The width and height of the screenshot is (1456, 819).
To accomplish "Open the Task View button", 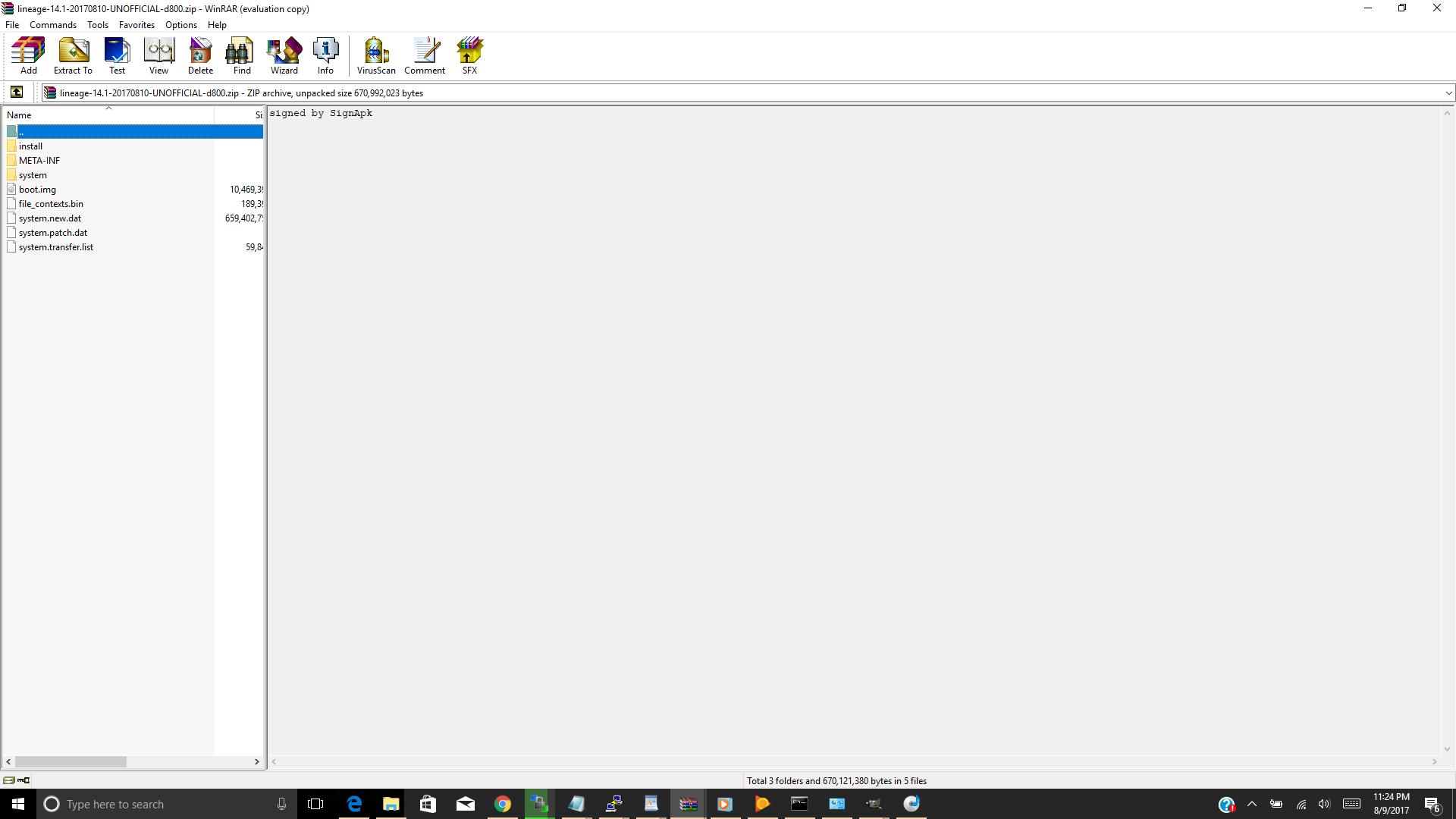I will tap(315, 804).
